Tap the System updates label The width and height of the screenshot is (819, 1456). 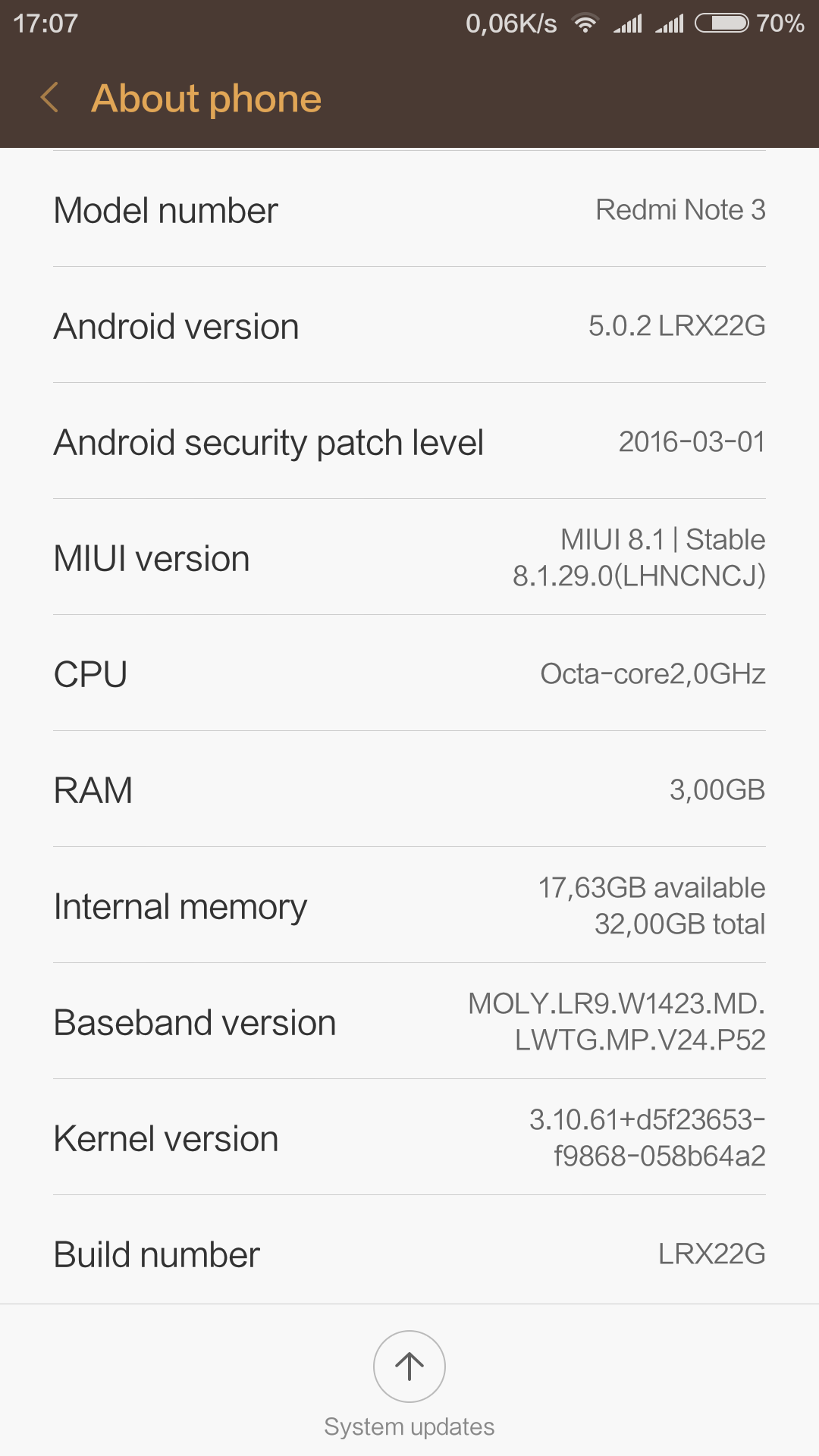point(409,1426)
